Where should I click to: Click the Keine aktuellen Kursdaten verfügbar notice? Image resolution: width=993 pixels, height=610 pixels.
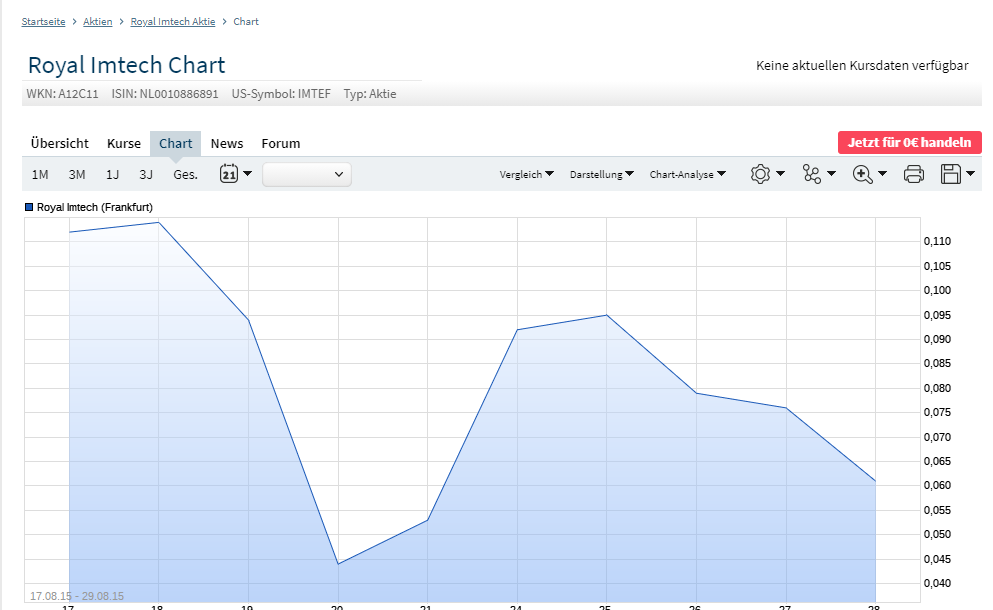tap(862, 65)
